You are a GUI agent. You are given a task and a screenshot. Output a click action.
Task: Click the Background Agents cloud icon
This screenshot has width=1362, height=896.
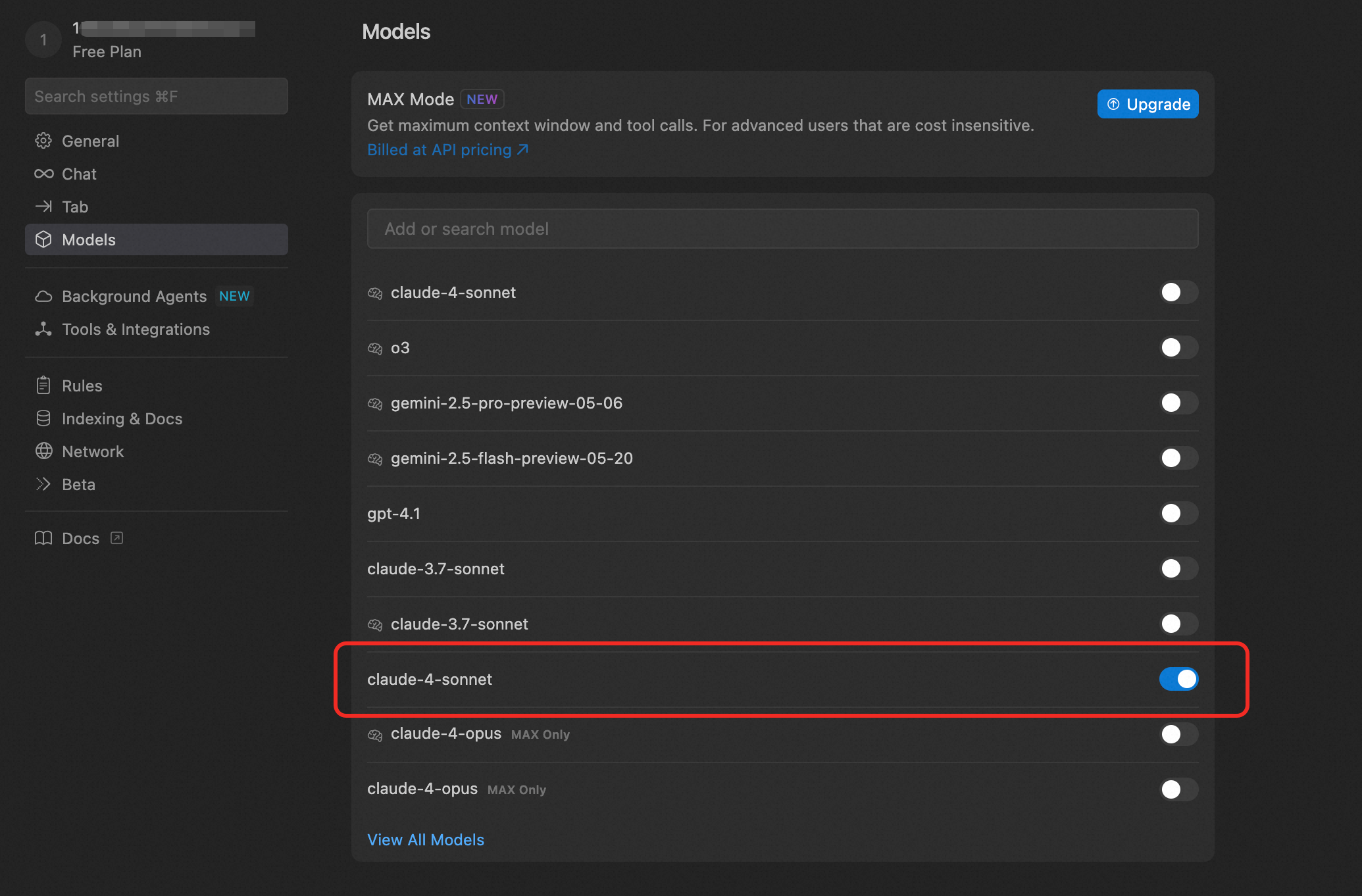pyautogui.click(x=43, y=297)
